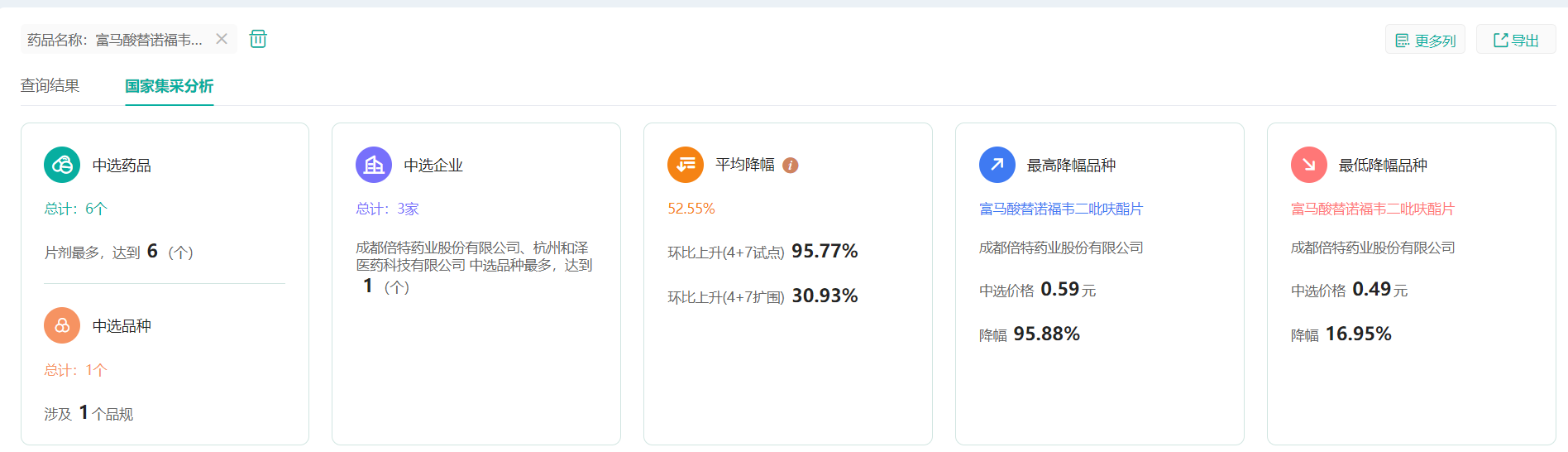Click the 总计: 1个 variety total

click(x=75, y=370)
